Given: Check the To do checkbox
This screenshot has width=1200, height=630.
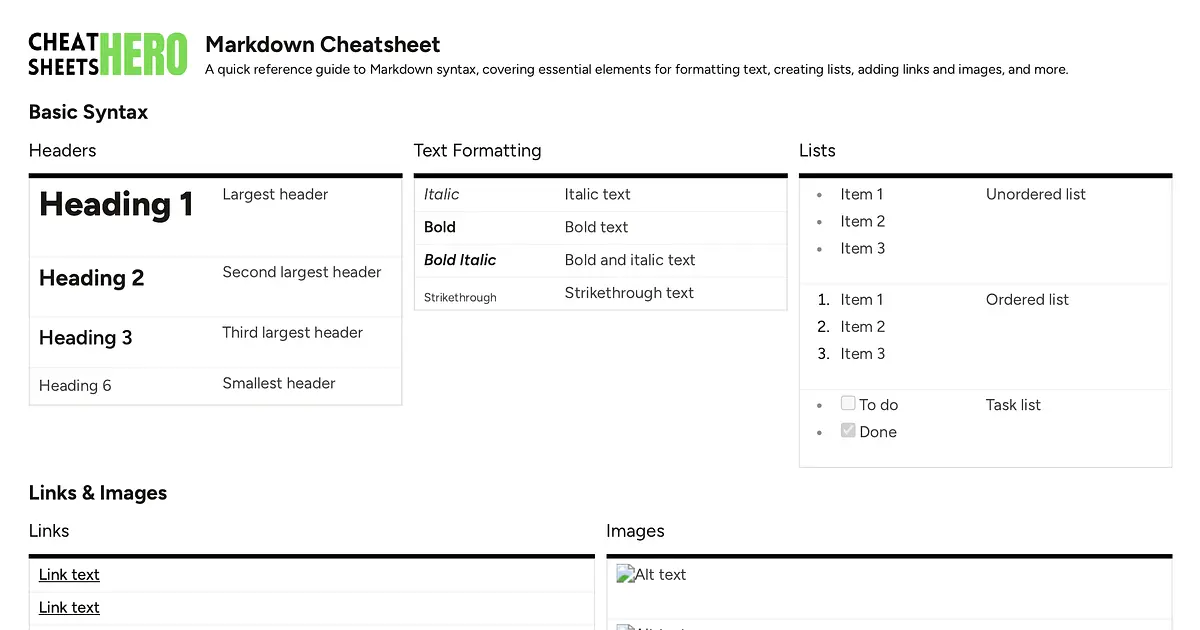Looking at the screenshot, I should [x=848, y=403].
